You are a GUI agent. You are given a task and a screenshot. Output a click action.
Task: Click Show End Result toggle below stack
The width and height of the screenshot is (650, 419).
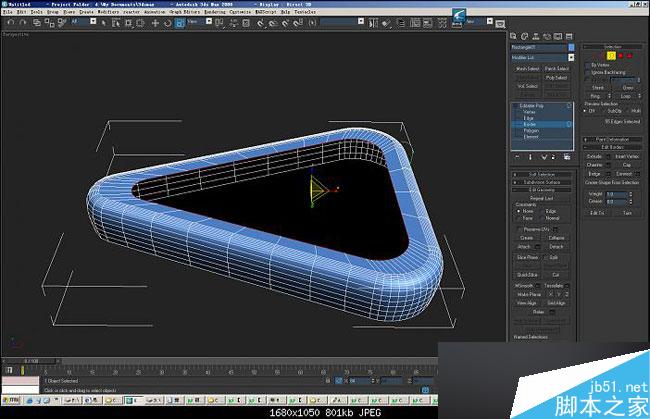coord(530,157)
